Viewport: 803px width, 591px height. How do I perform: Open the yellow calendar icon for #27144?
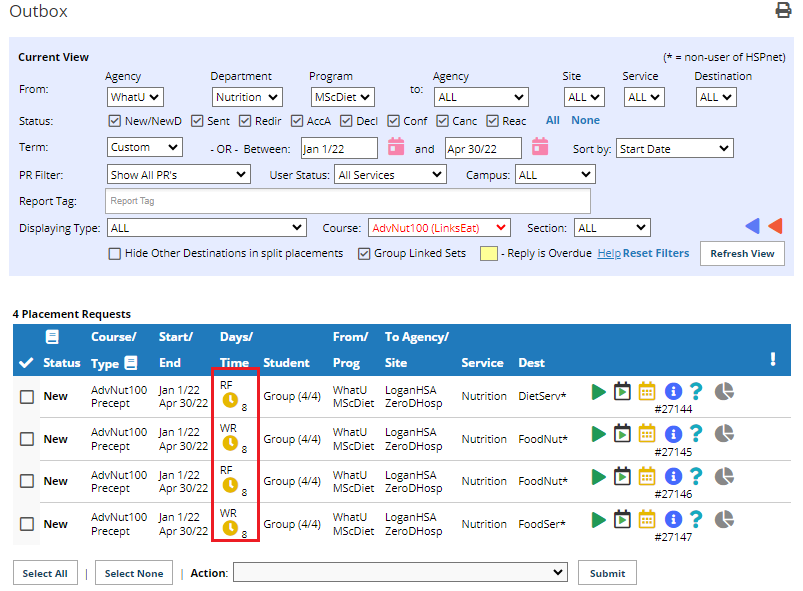[x=647, y=392]
